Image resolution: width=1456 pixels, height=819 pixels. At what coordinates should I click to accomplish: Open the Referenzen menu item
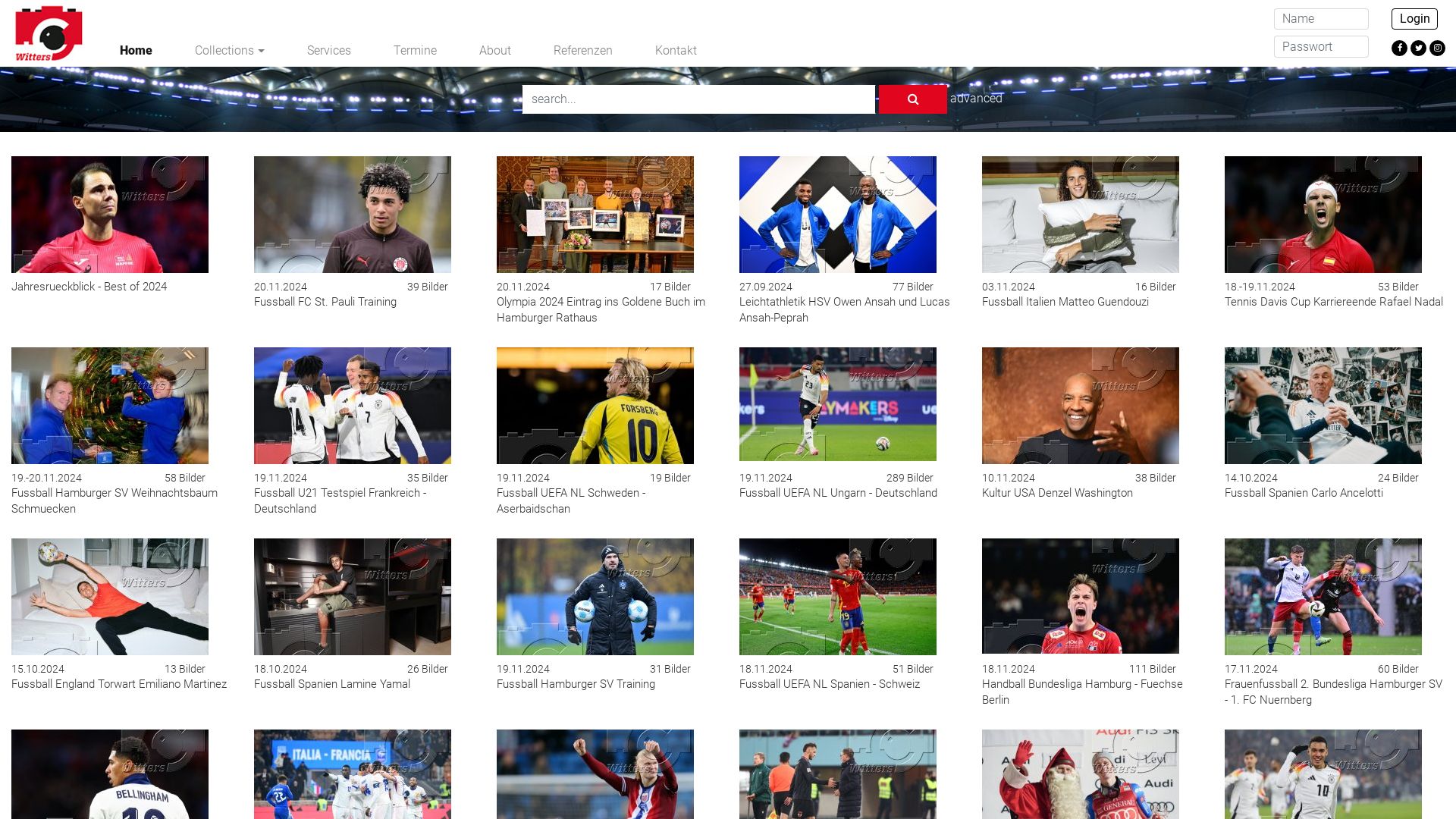tap(582, 51)
